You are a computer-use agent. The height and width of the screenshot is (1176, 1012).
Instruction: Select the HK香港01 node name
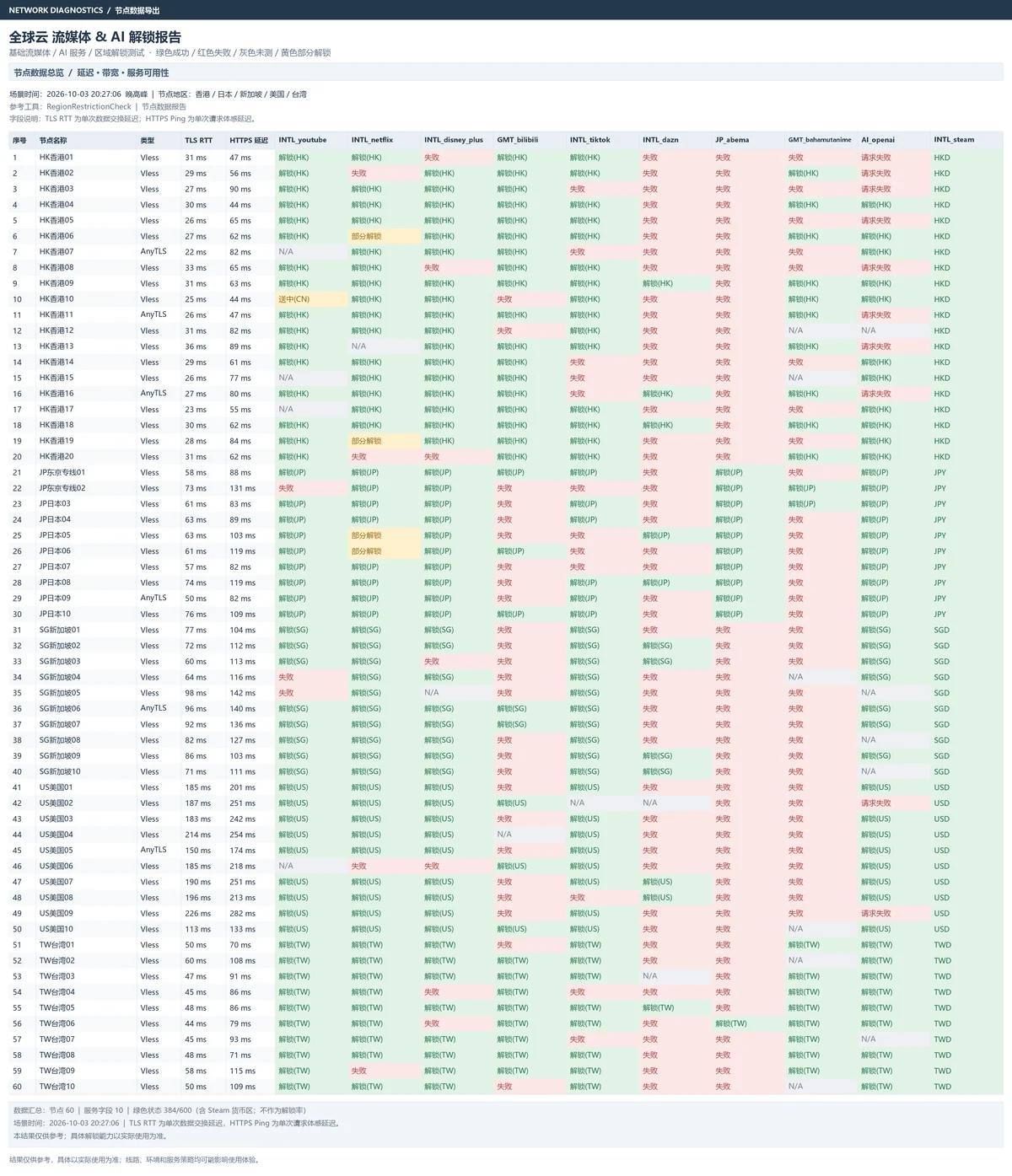pos(57,158)
